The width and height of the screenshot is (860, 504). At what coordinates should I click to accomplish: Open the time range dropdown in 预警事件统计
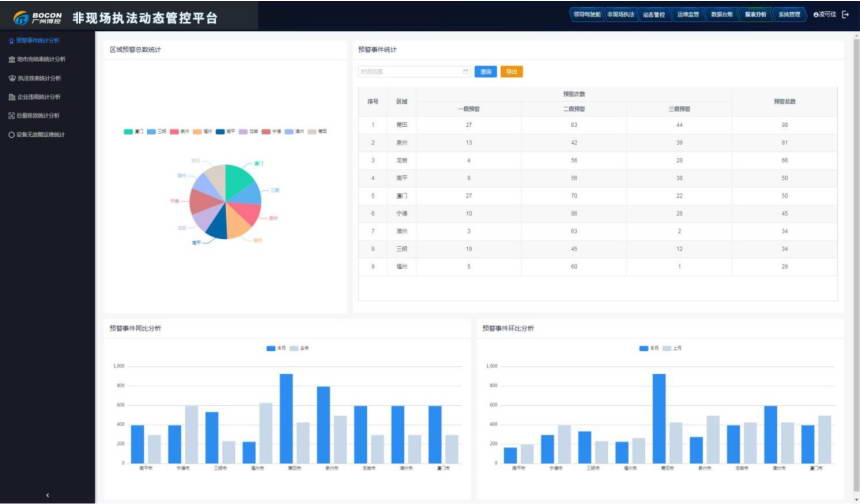point(414,71)
